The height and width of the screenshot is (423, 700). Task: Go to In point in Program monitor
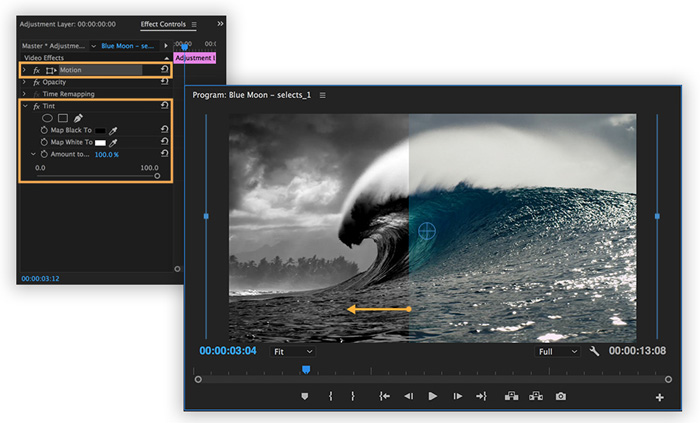pos(384,396)
